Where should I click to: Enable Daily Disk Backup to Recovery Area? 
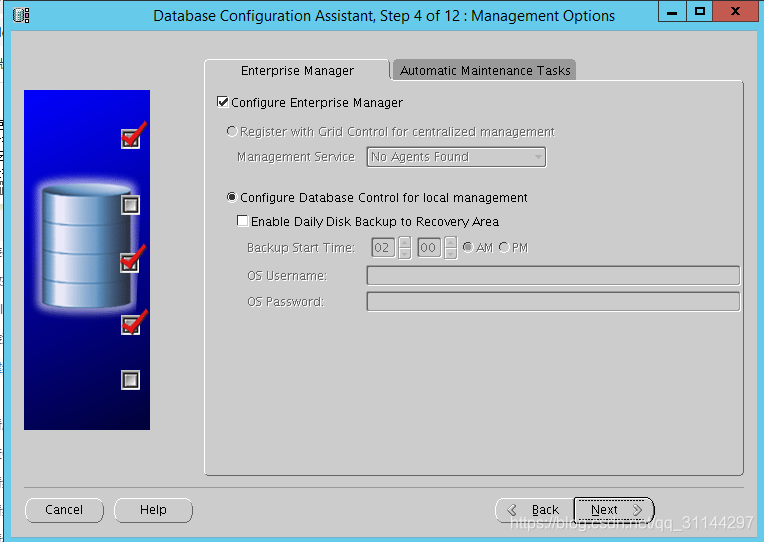242,221
